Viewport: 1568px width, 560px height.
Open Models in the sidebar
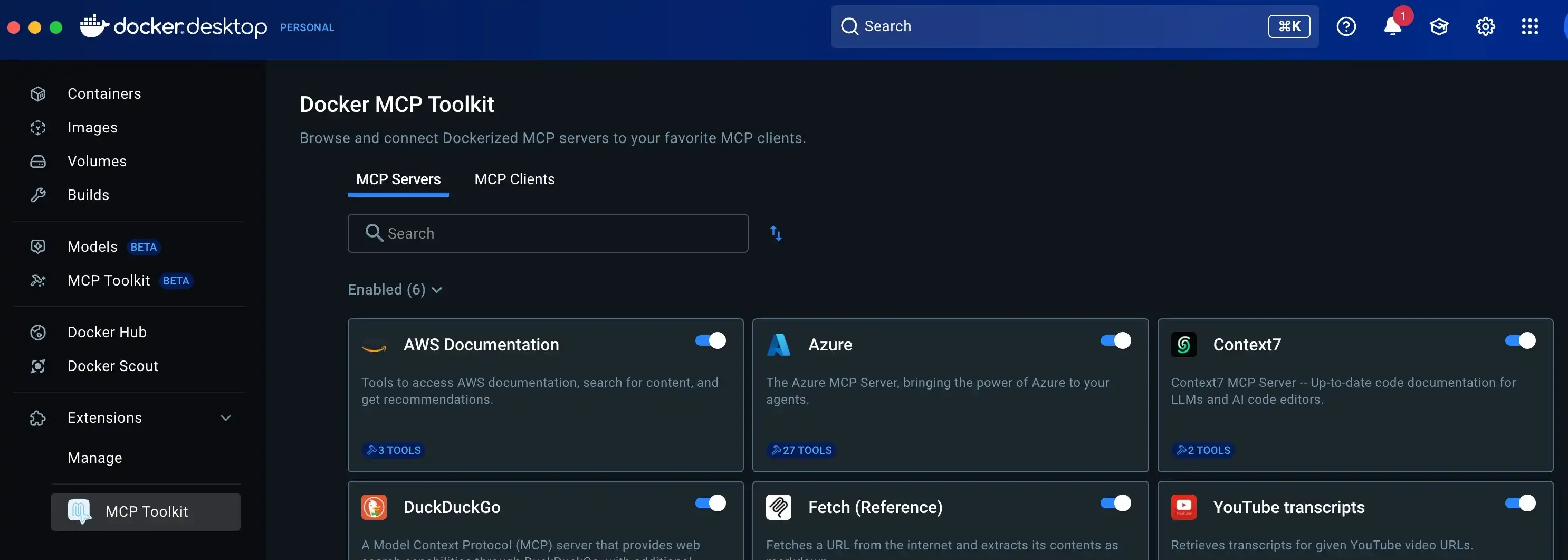click(92, 246)
